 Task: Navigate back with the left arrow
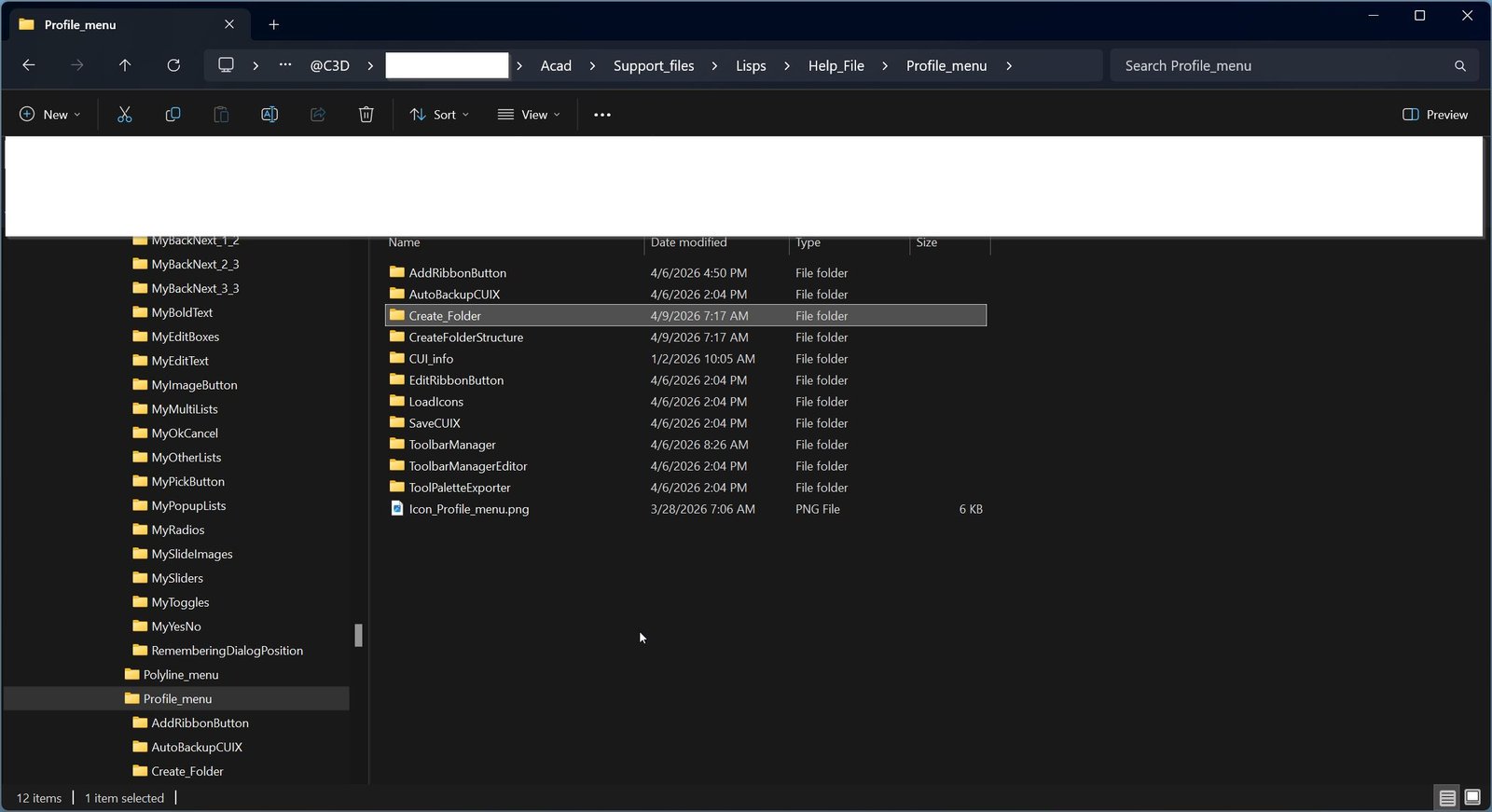(x=29, y=65)
